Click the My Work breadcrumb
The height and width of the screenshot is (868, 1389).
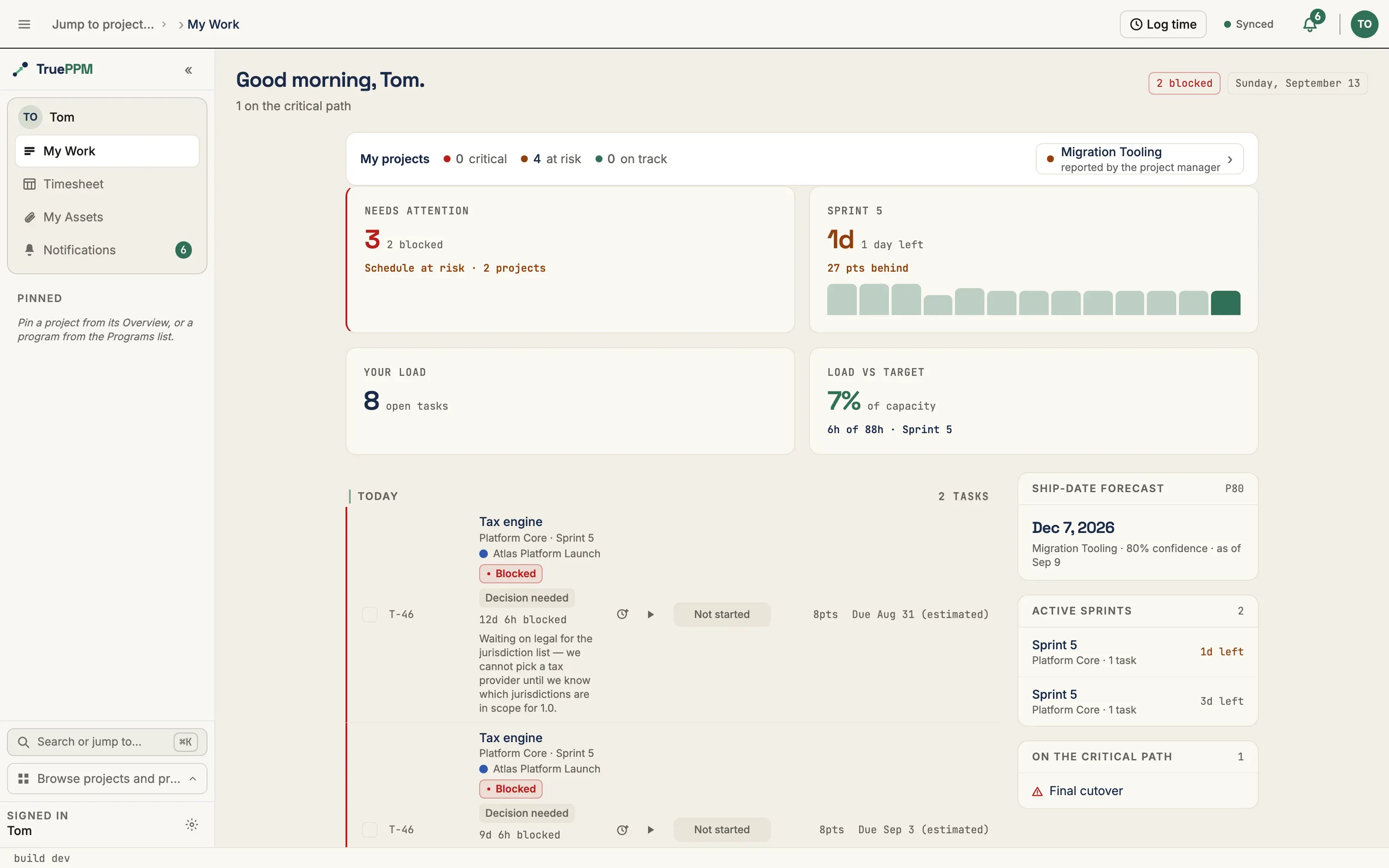pos(213,24)
